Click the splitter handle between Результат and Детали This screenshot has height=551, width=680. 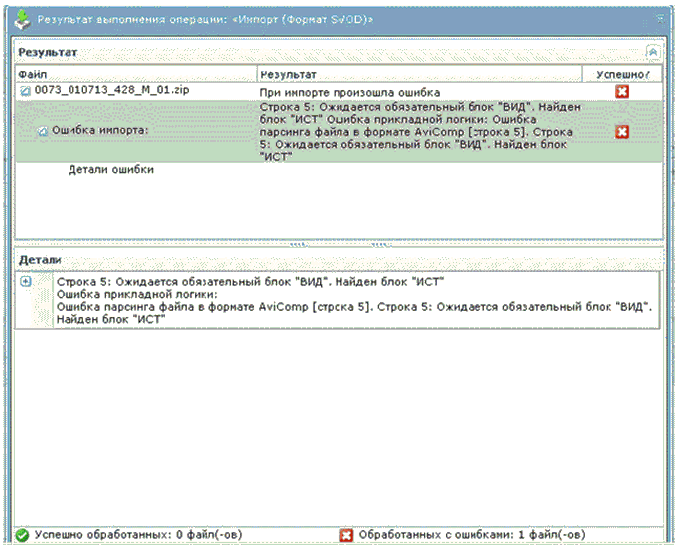click(339, 243)
